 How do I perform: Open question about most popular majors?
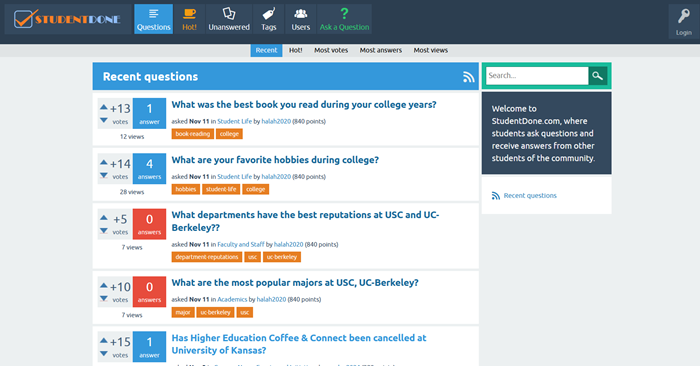tap(295, 283)
